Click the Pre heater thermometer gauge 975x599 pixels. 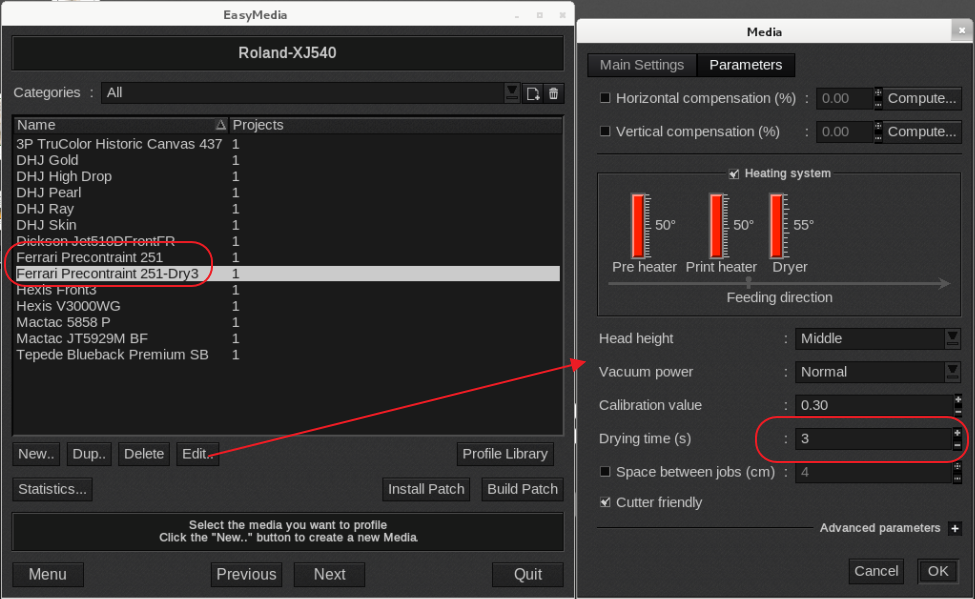point(640,225)
